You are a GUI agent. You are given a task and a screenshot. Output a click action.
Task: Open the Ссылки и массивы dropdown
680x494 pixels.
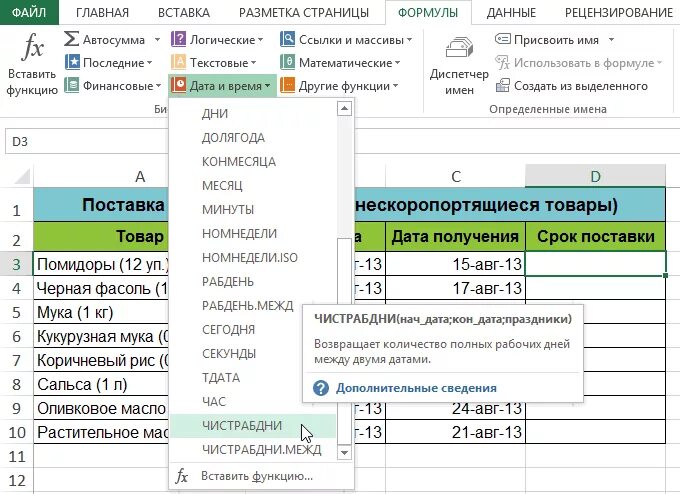tap(409, 40)
